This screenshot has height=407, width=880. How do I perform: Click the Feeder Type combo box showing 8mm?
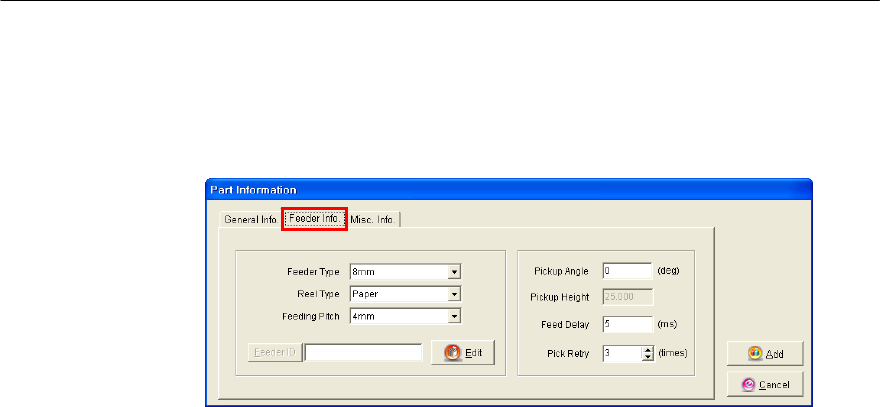405,272
